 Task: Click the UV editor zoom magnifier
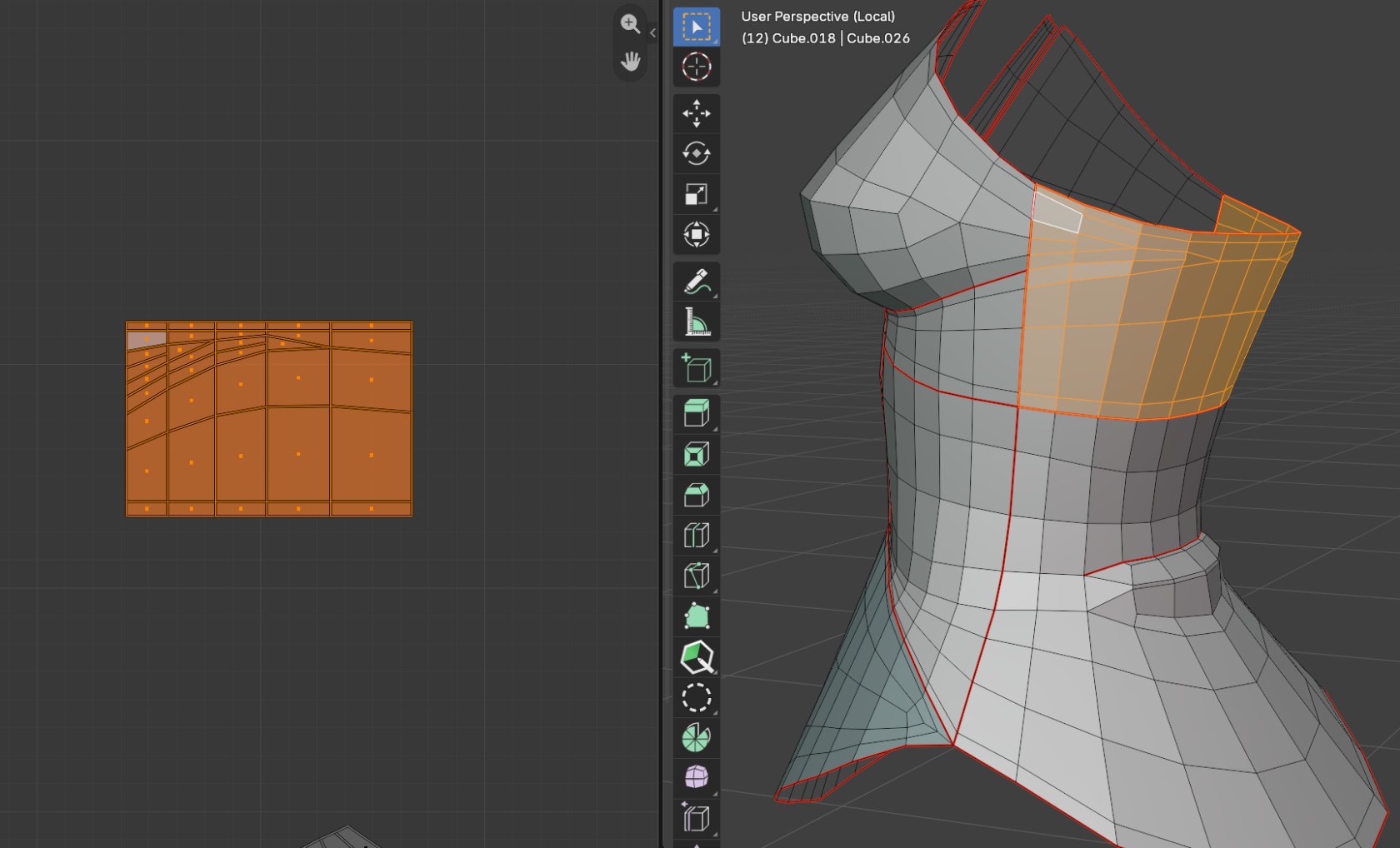[x=630, y=24]
